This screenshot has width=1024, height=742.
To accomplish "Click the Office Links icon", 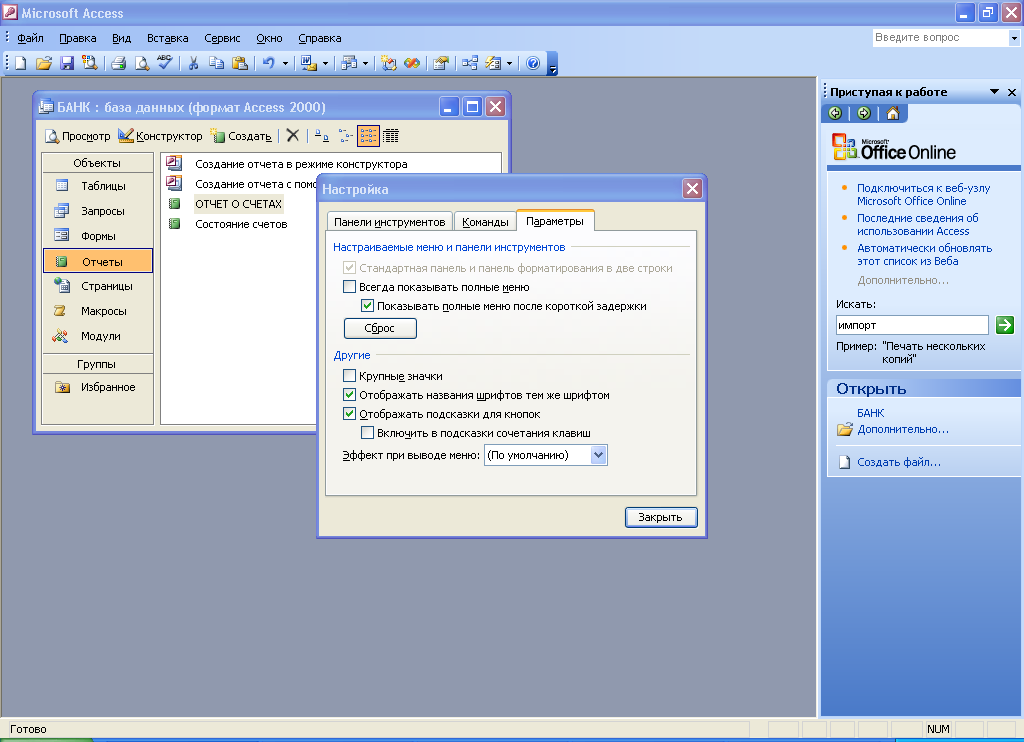I will pos(308,63).
